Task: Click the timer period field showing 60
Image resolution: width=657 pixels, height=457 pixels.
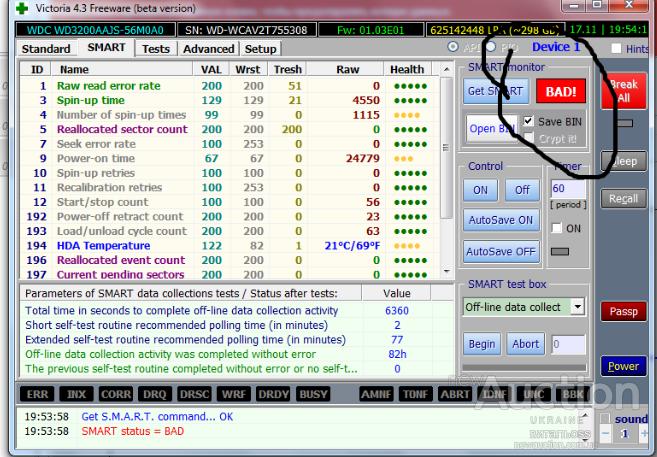Action: (x=568, y=188)
